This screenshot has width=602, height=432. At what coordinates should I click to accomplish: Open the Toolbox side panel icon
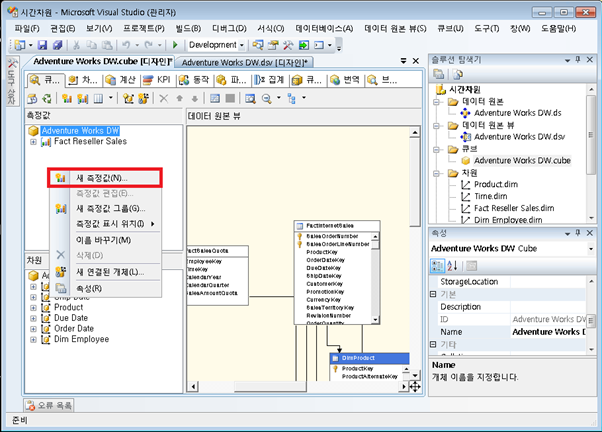[x=12, y=83]
